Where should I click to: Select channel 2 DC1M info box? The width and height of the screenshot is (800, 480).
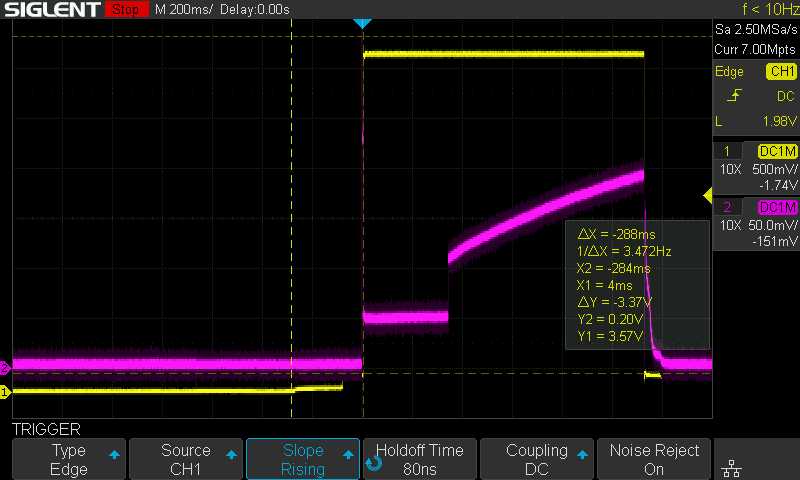tap(757, 224)
